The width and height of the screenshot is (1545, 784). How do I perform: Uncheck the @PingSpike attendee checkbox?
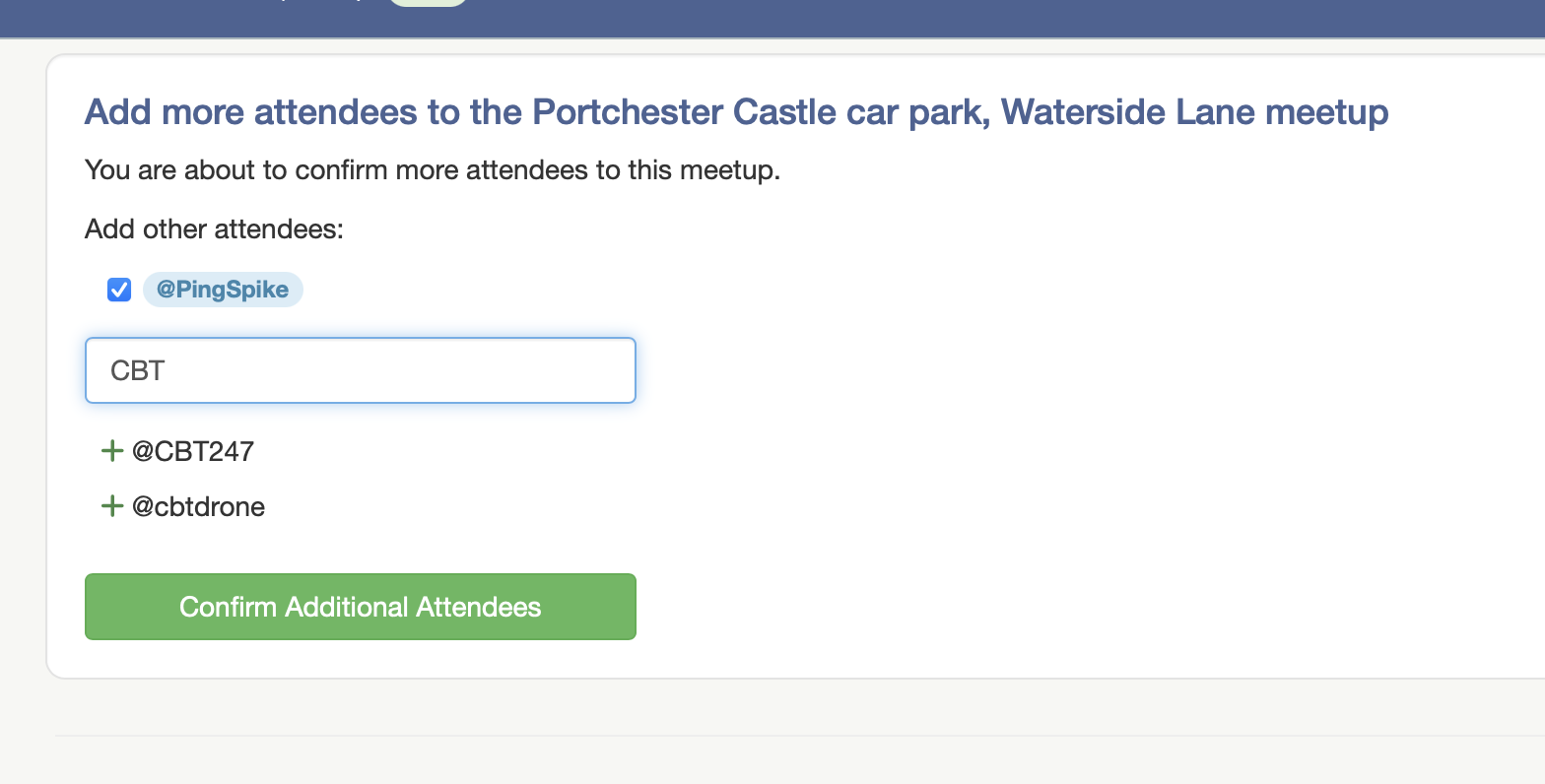click(x=119, y=290)
